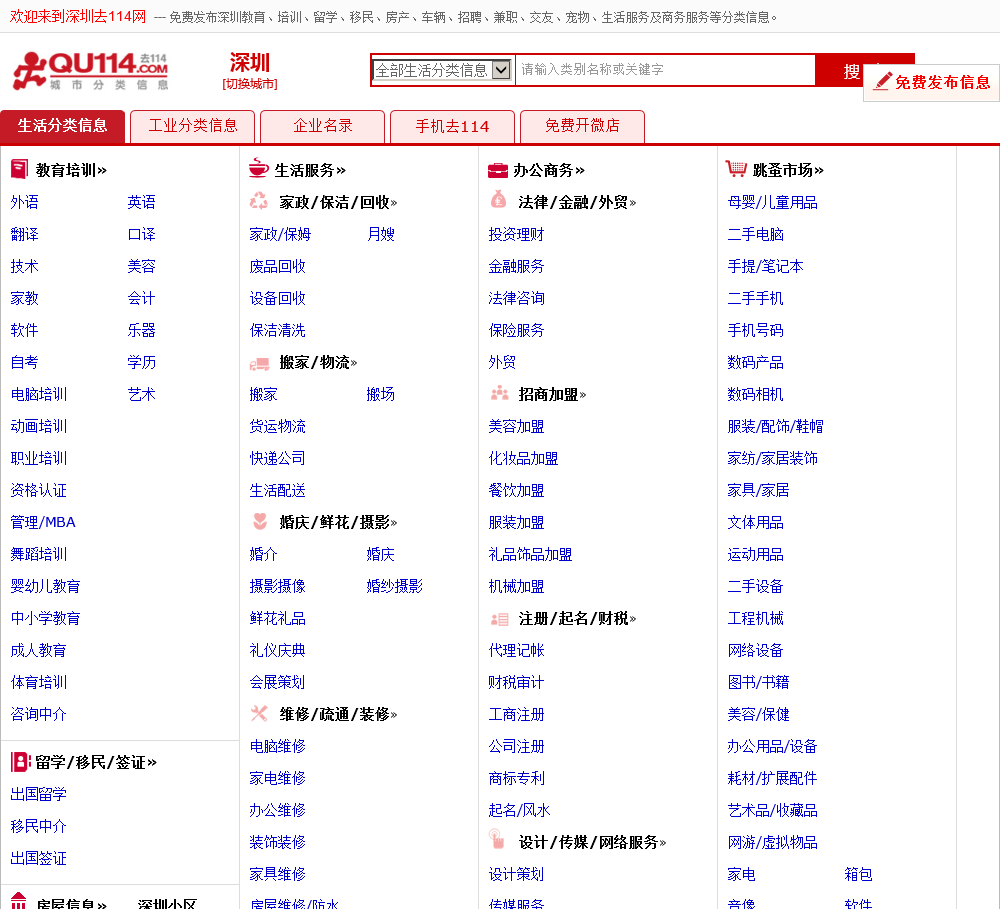Click the shopping cart icon beside 跳蚤市场
The height and width of the screenshot is (909, 1000).
(x=736, y=168)
